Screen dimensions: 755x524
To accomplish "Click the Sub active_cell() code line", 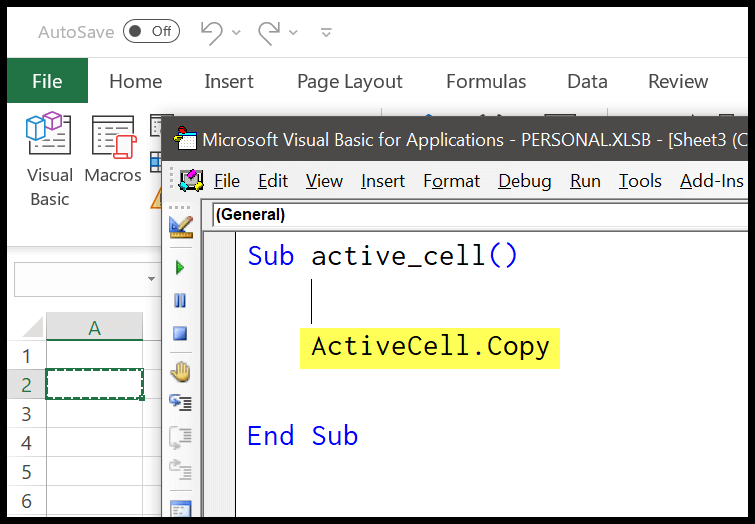I will (x=383, y=255).
